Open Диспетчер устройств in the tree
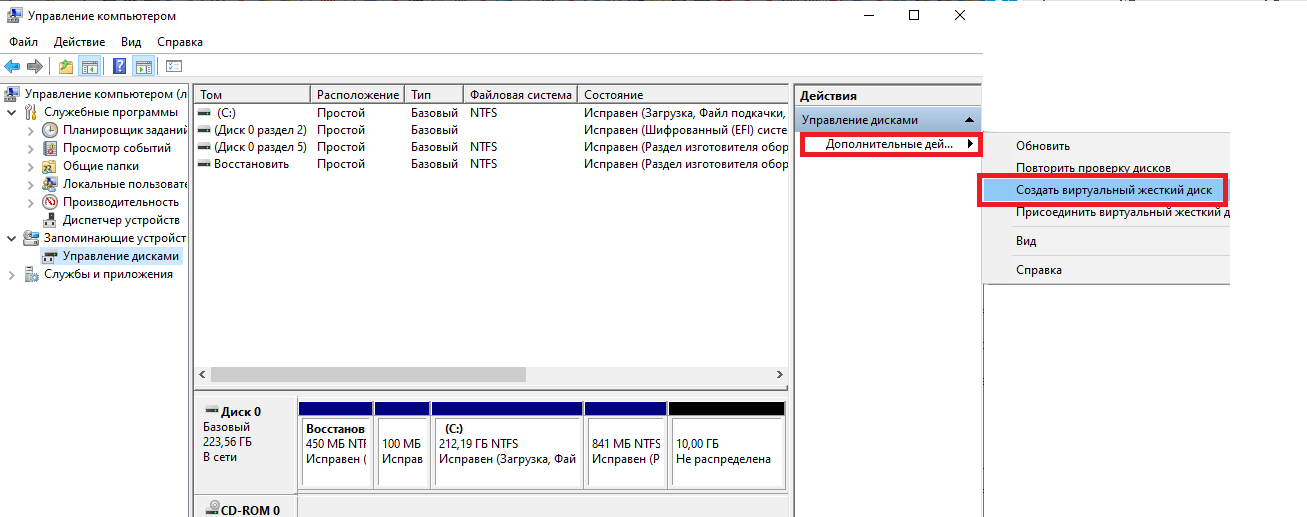1307x517 pixels. pyautogui.click(x=121, y=220)
